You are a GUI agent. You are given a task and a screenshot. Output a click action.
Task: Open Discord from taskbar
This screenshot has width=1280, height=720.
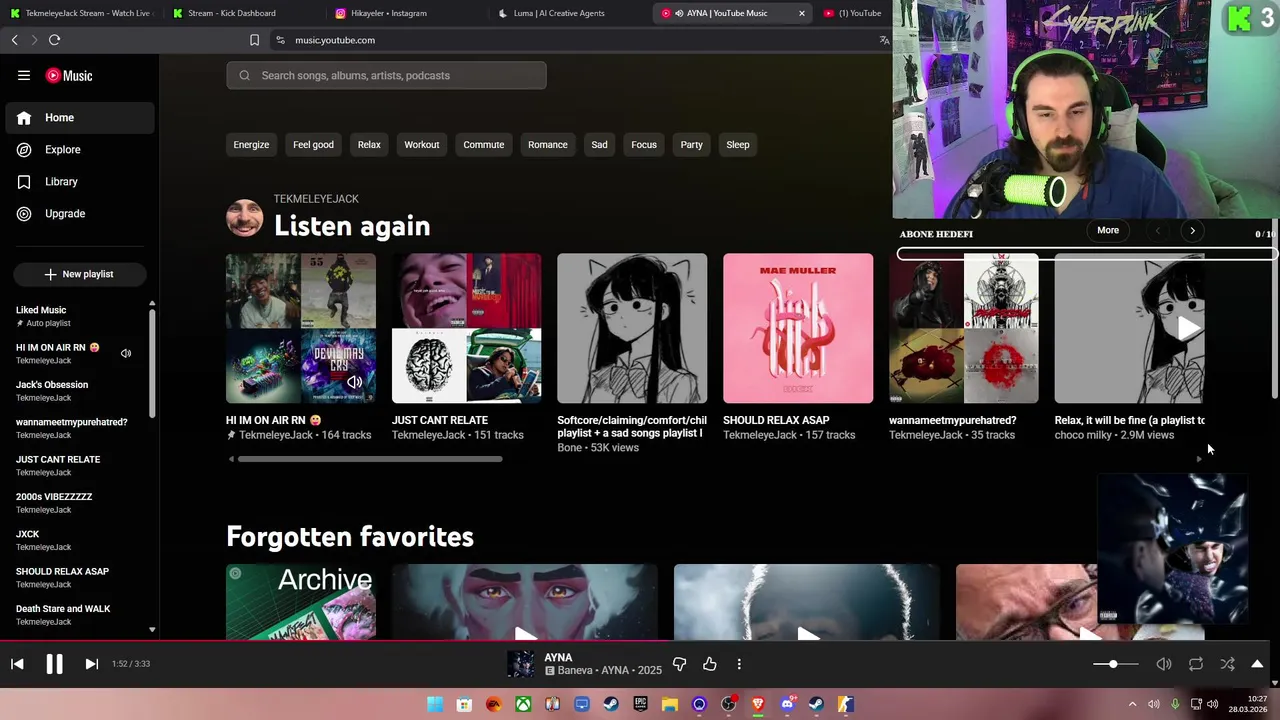(787, 705)
